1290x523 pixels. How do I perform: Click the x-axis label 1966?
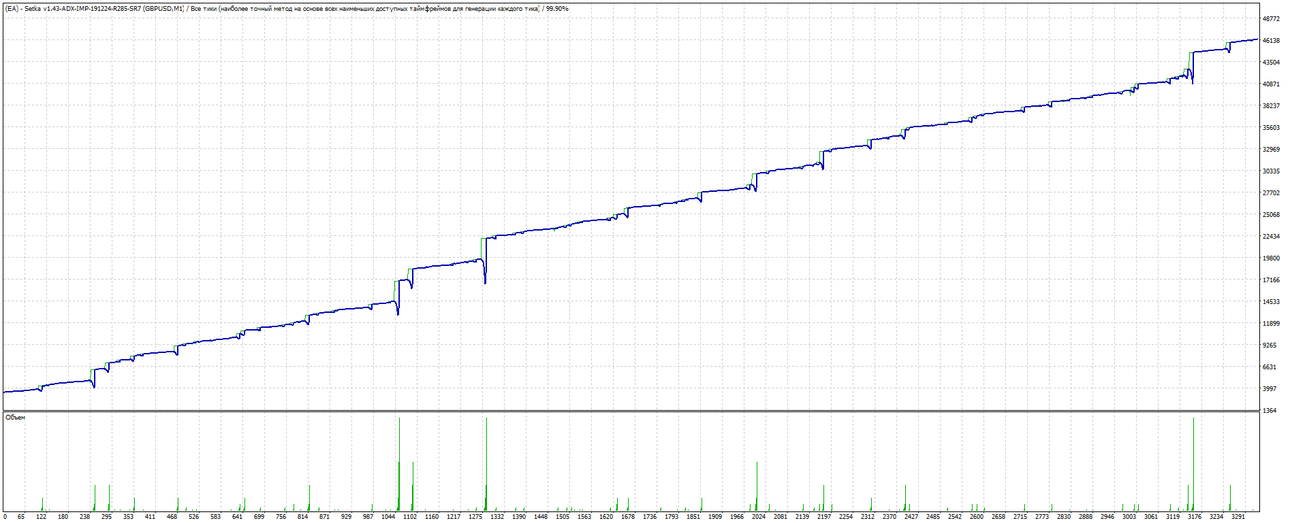click(x=735, y=517)
